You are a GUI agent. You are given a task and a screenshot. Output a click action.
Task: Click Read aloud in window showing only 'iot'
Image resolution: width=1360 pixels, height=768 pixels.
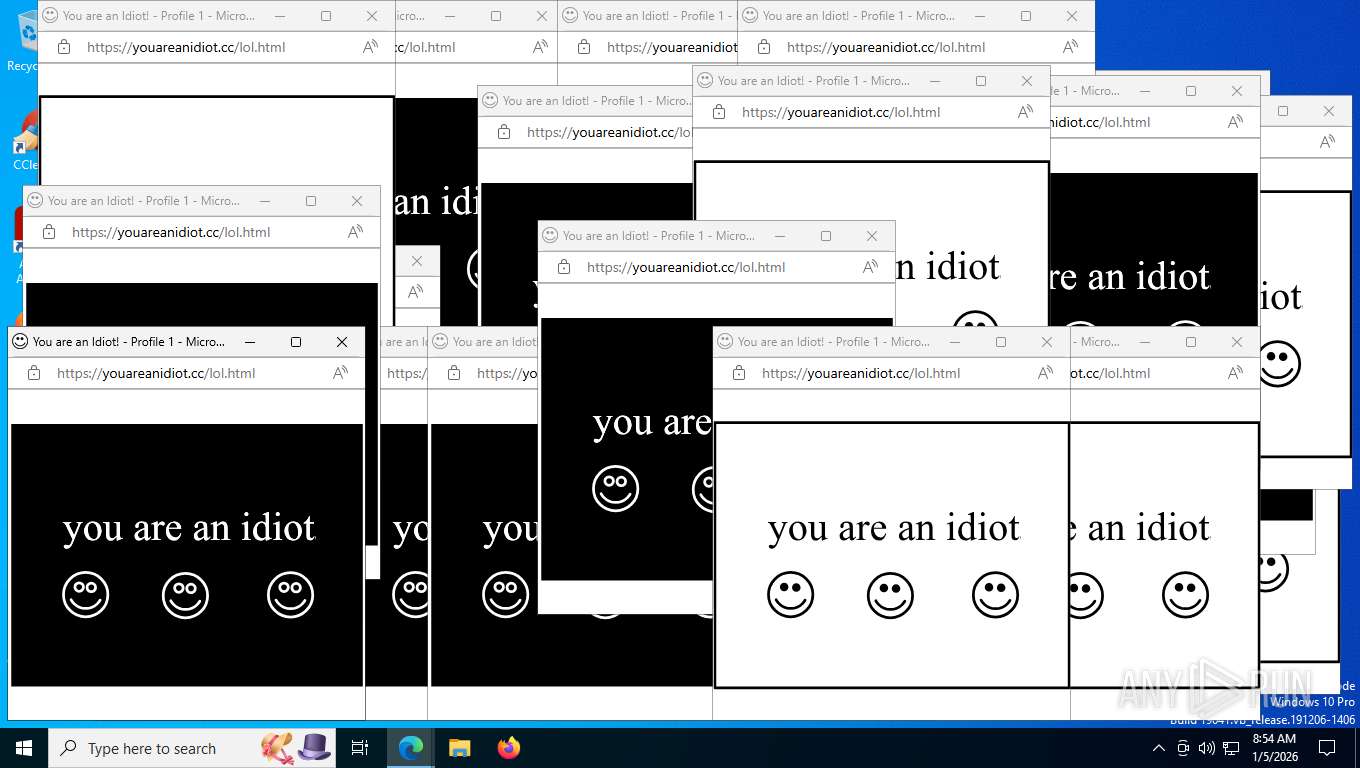[1327, 142]
